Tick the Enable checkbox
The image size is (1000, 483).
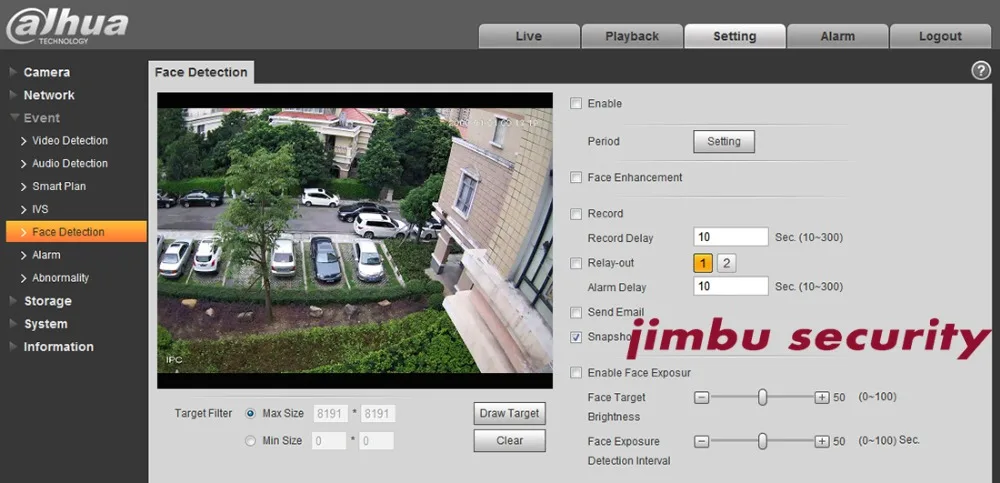point(576,103)
